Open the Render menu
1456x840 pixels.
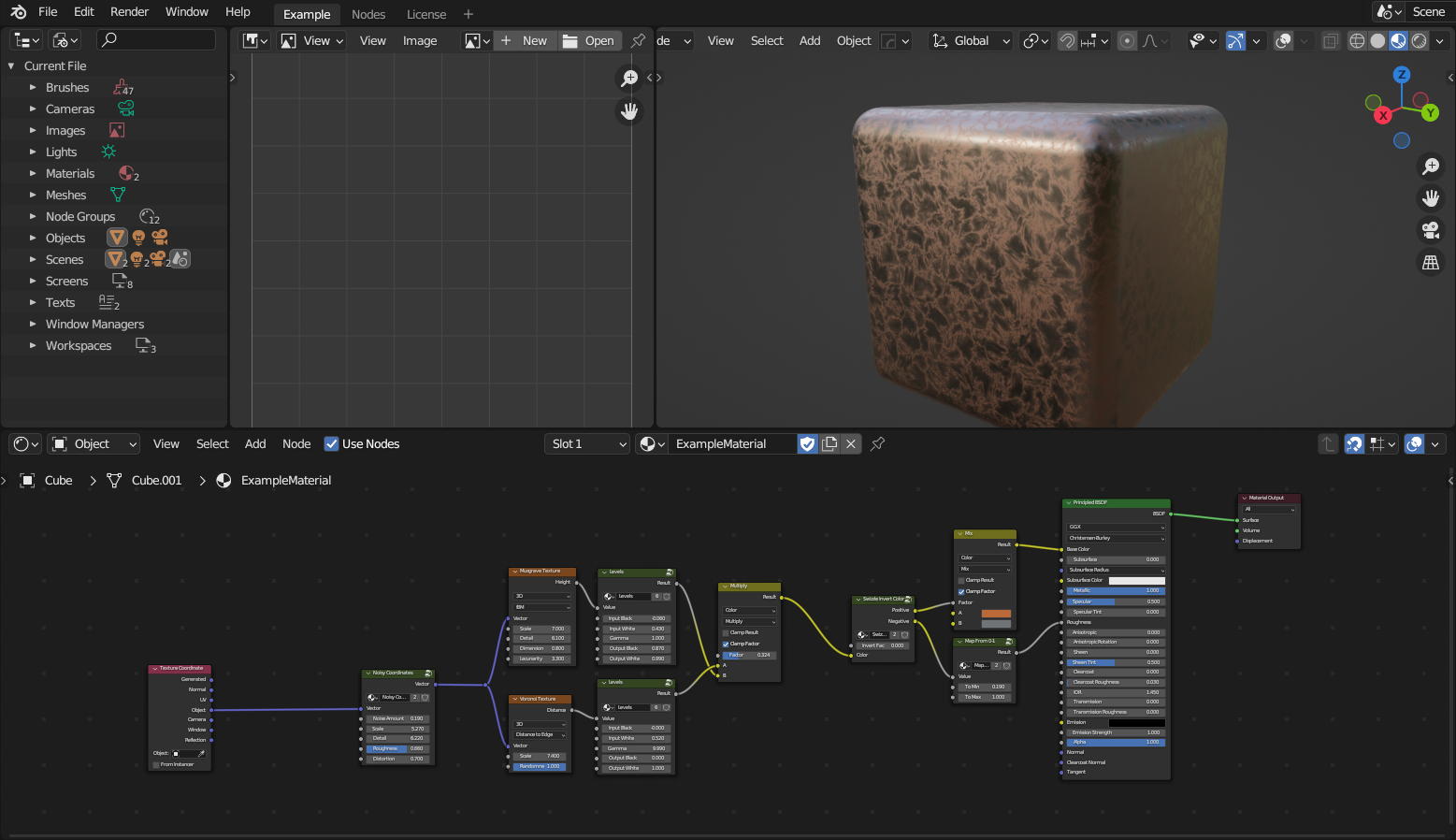[x=129, y=12]
